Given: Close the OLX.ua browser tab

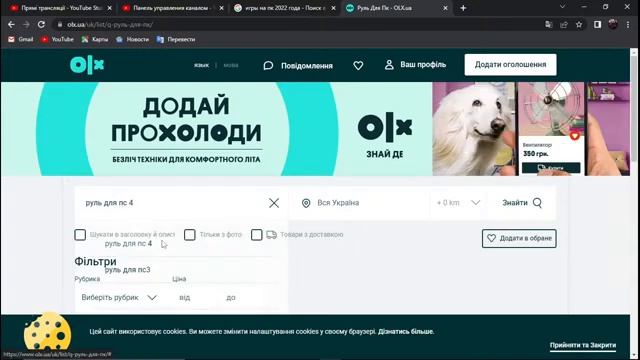Looking at the screenshot, I should pyautogui.click(x=445, y=8).
